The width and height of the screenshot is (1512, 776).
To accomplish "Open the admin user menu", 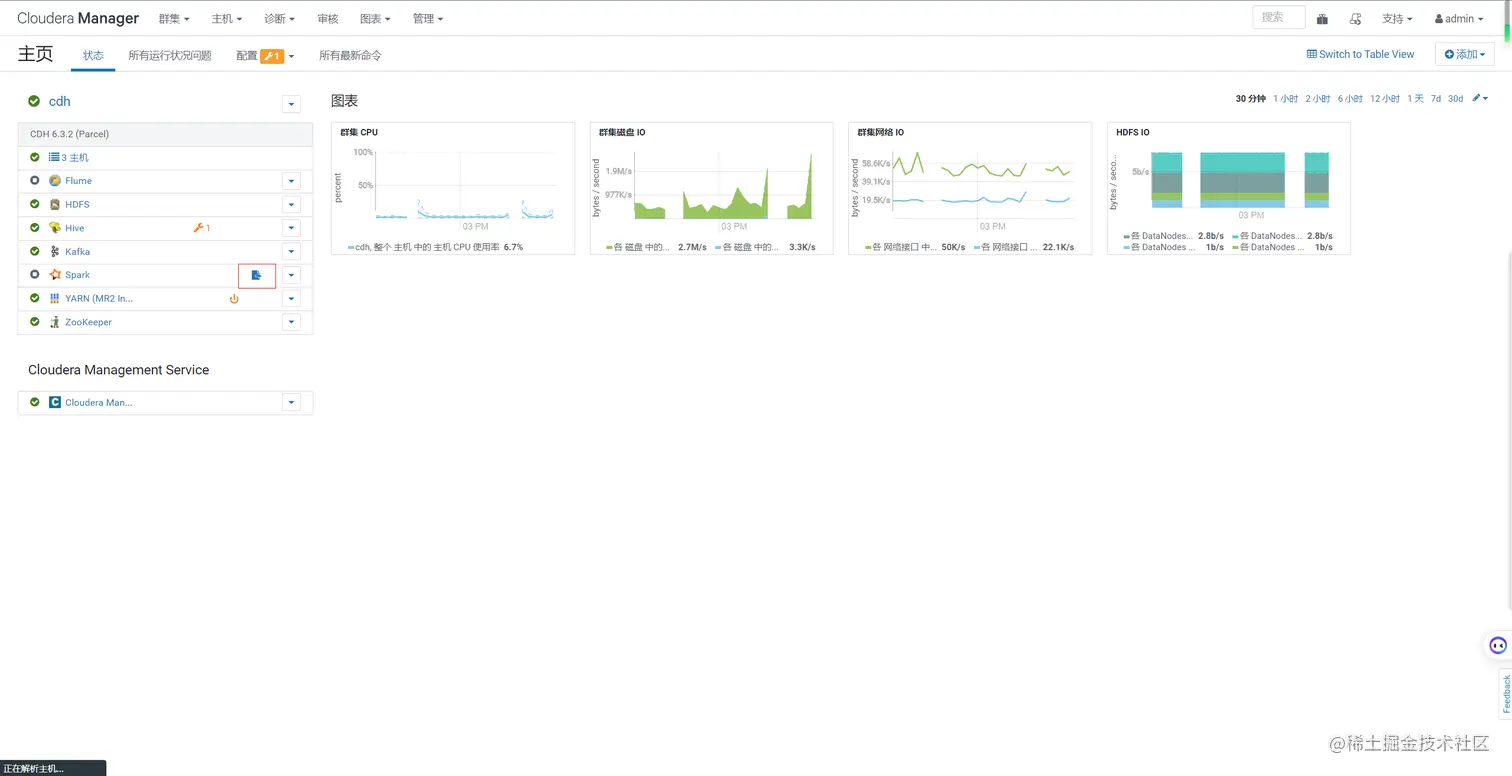I will (1458, 18).
